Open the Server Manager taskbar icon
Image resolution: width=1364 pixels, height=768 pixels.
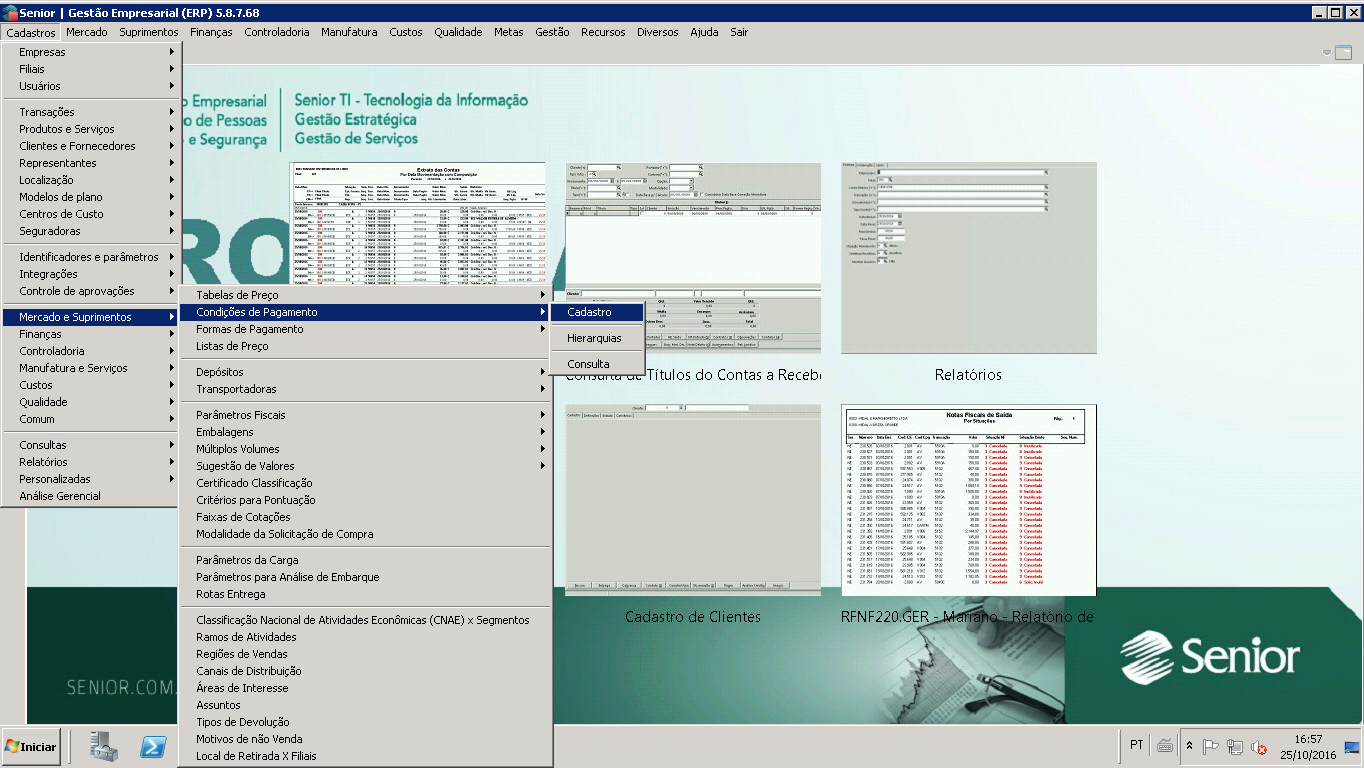pos(104,746)
